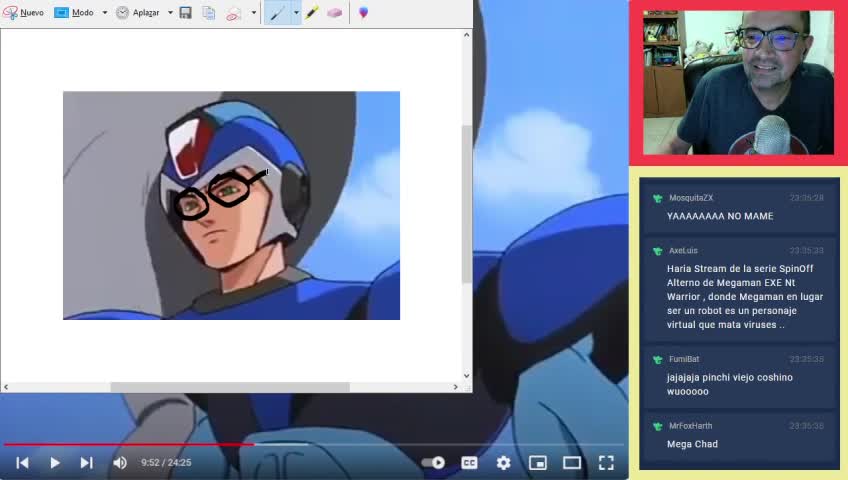
Task: Click the vertical scrollbar thumb in Snipping Tool
Action: tap(467, 204)
